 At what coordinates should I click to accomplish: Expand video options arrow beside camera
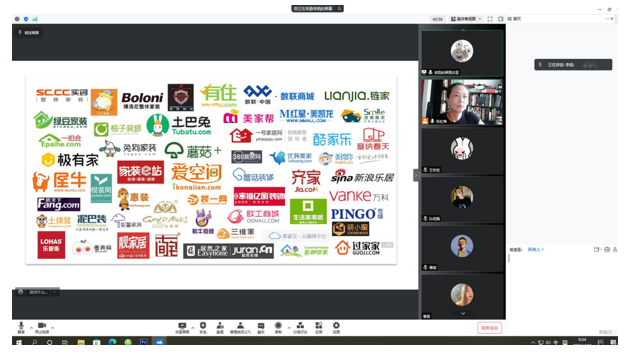pos(53,327)
